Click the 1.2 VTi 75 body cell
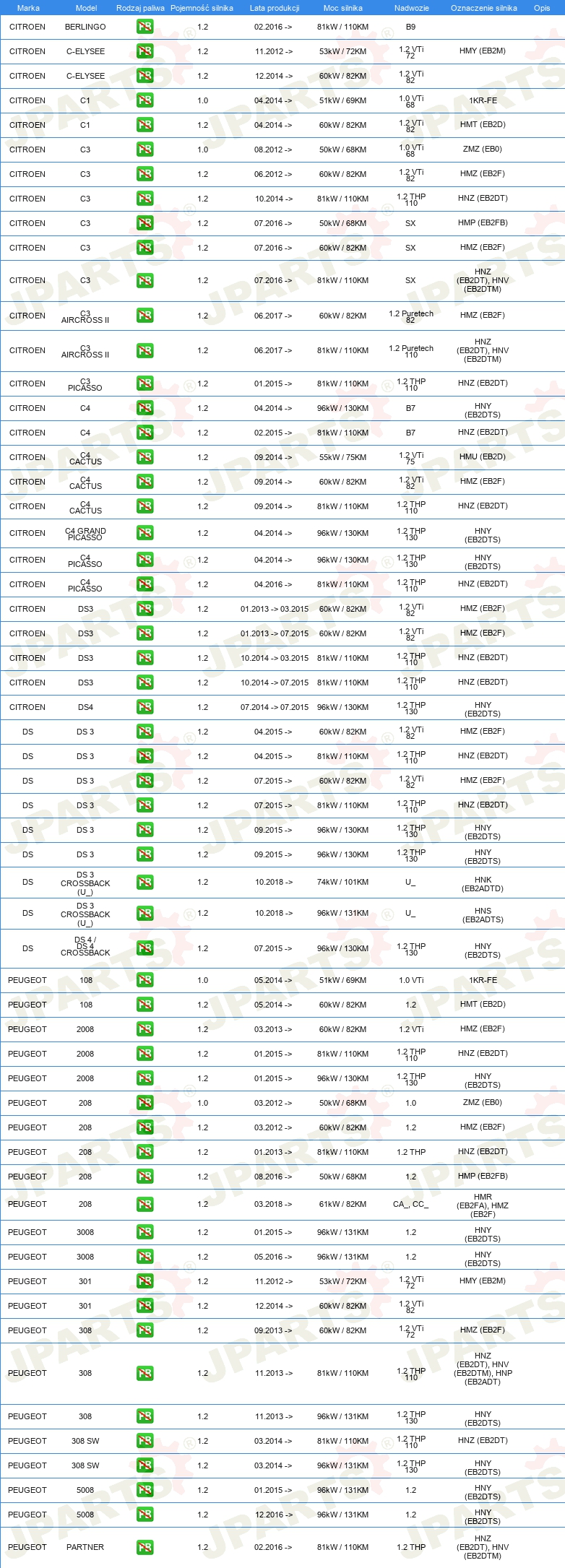Image resolution: width=565 pixels, height=1568 pixels. point(410,458)
